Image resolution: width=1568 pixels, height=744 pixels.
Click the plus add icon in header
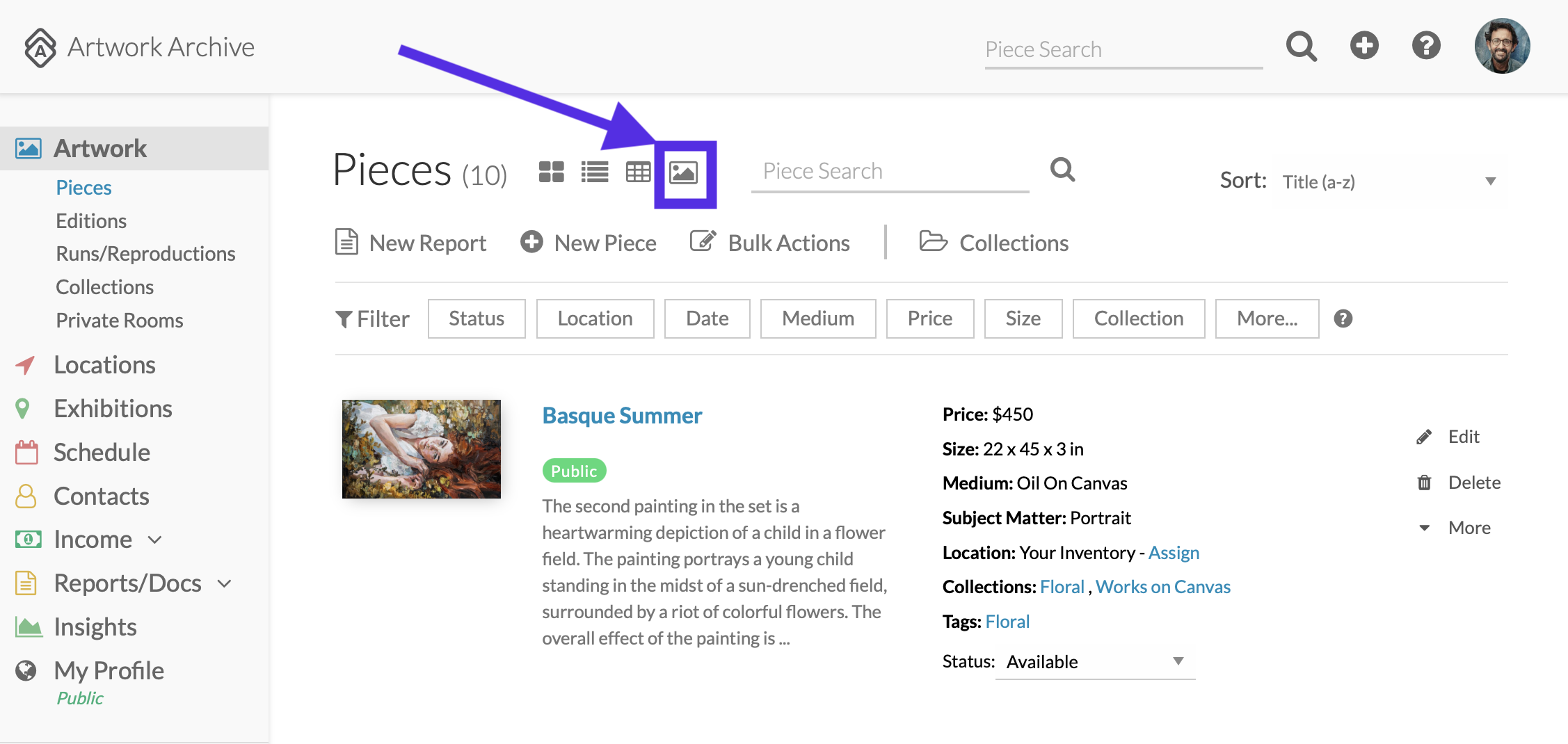(x=1364, y=46)
